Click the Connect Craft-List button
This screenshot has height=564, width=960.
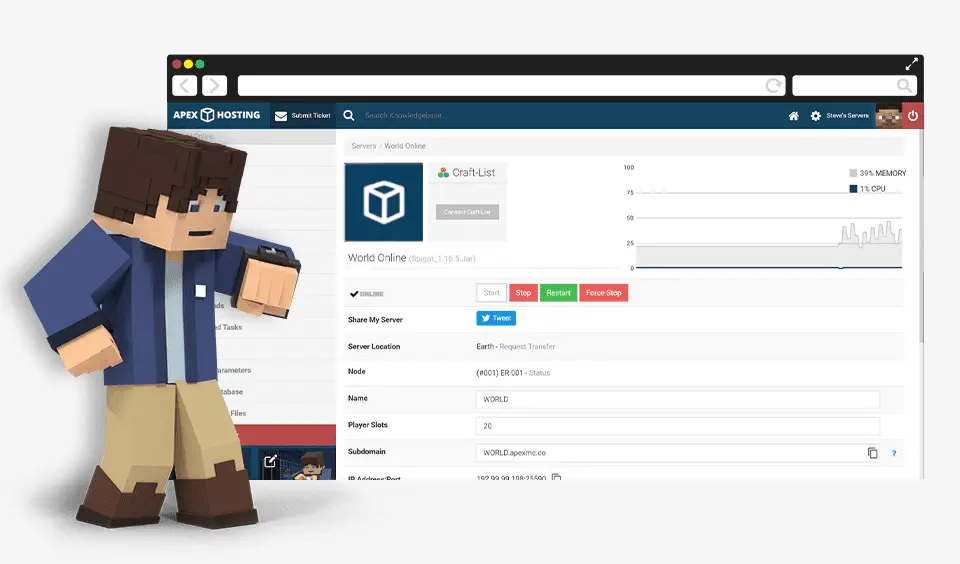tap(467, 212)
